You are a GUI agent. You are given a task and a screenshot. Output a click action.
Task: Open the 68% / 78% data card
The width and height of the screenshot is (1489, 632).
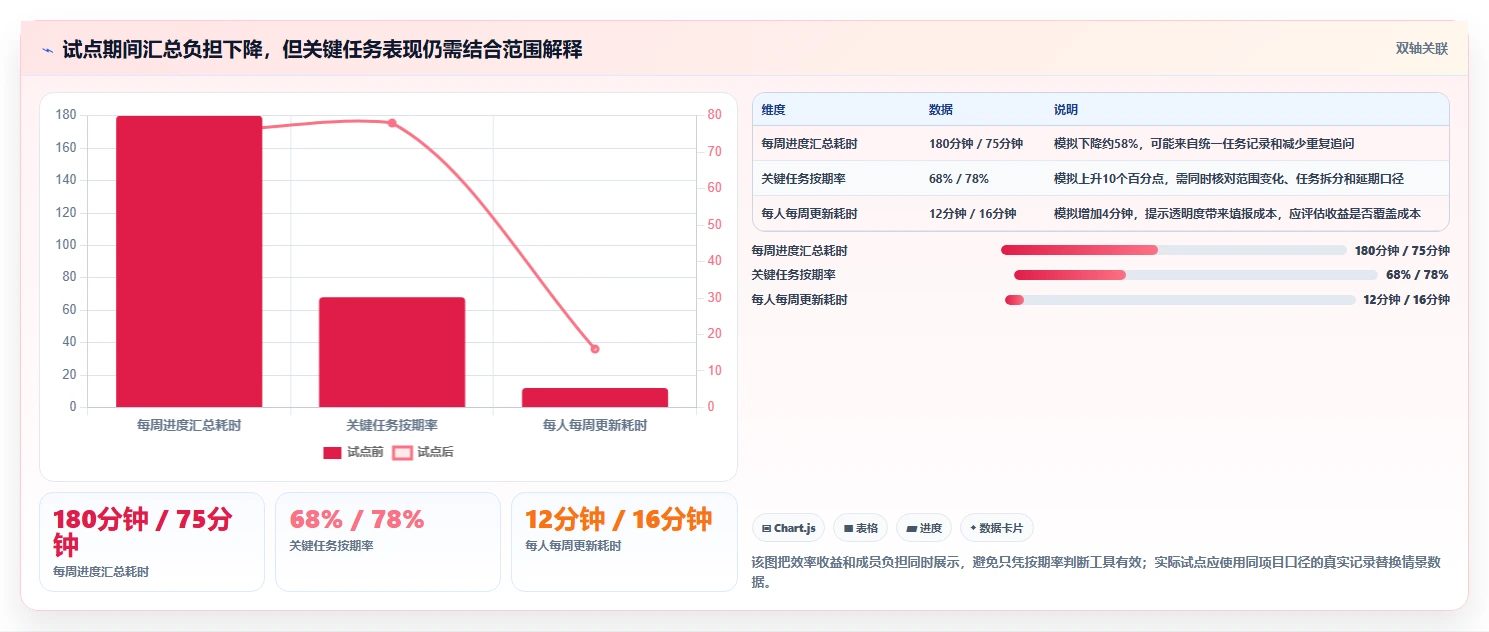pyautogui.click(x=388, y=542)
